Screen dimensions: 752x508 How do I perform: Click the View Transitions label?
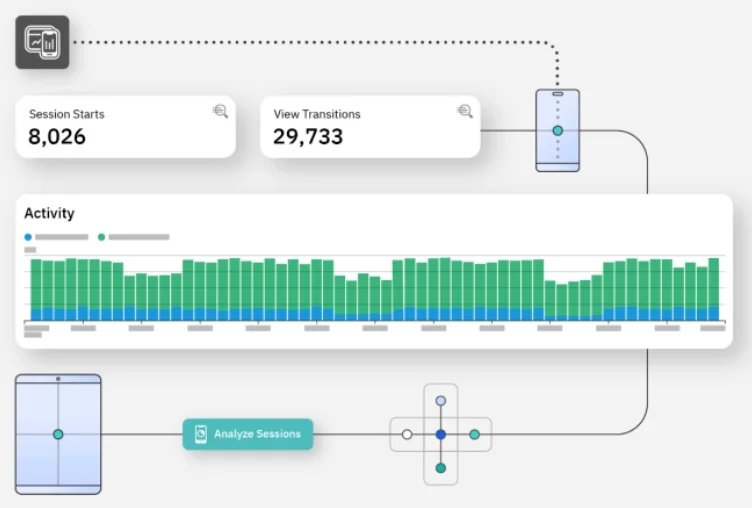click(x=317, y=114)
